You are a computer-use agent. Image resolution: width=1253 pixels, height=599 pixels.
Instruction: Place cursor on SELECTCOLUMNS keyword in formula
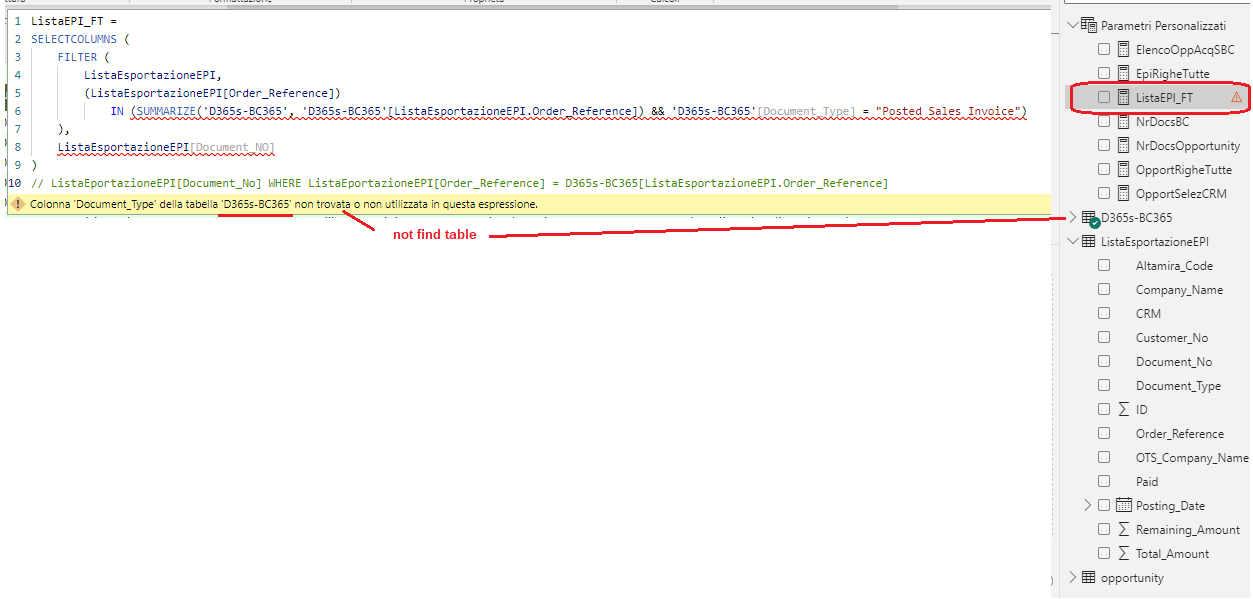74,39
